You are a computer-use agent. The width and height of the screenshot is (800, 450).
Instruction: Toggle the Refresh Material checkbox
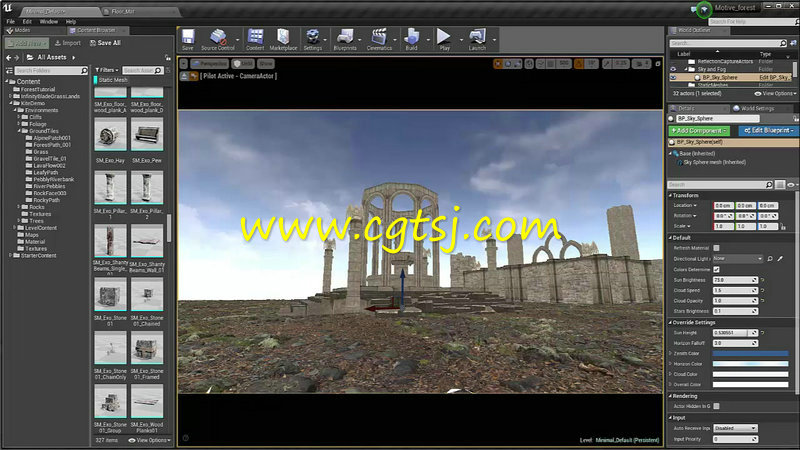716,248
